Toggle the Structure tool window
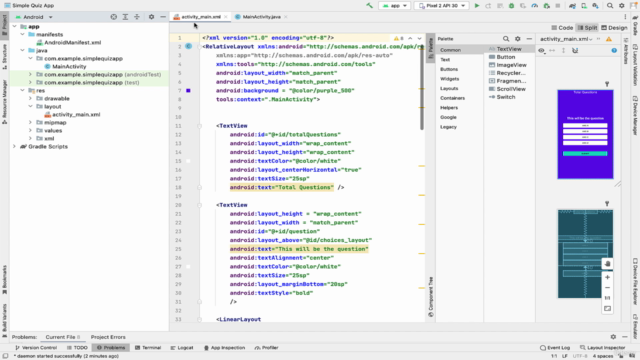The image size is (640, 360). pyautogui.click(x=4, y=57)
